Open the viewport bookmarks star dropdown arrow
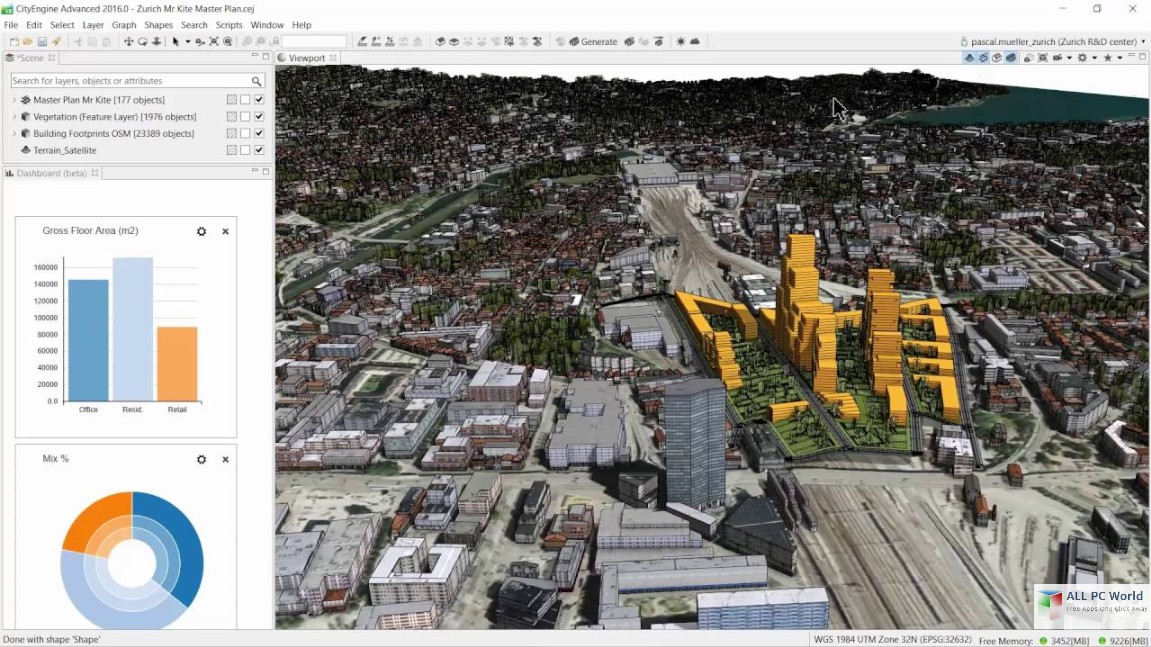1151x647 pixels. (x=1119, y=58)
